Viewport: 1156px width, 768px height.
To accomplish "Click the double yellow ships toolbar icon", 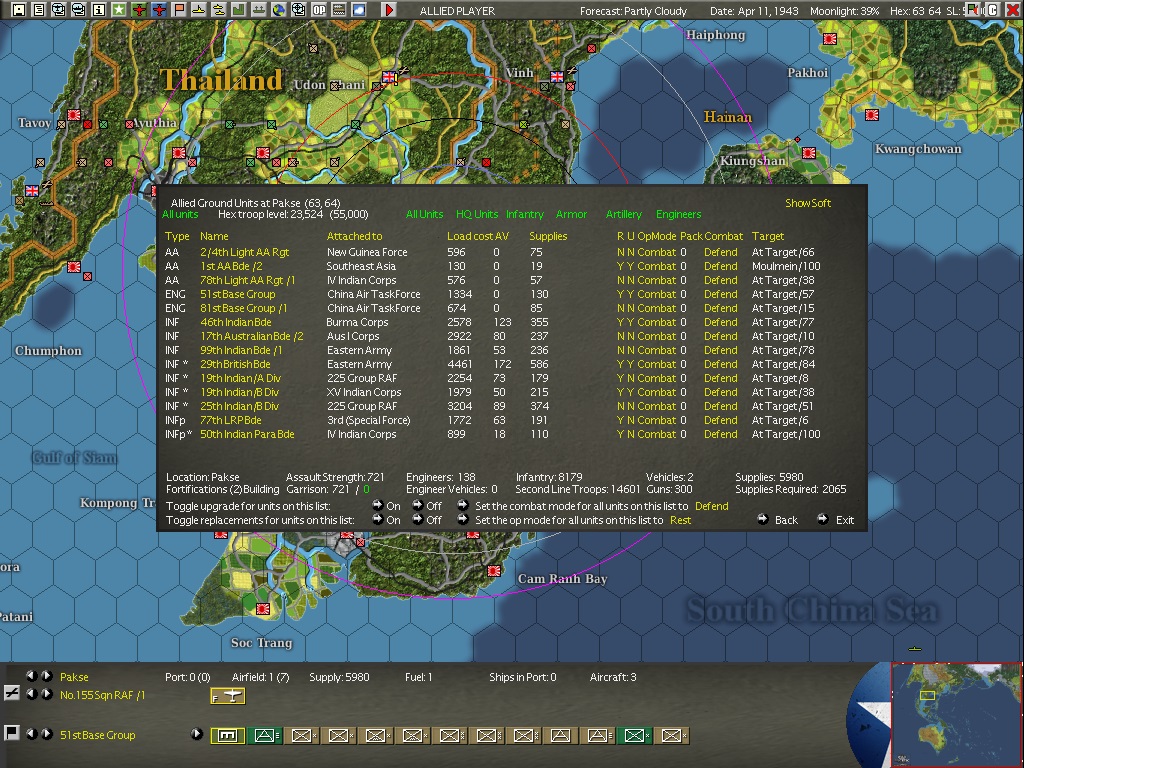I will click(x=218, y=10).
